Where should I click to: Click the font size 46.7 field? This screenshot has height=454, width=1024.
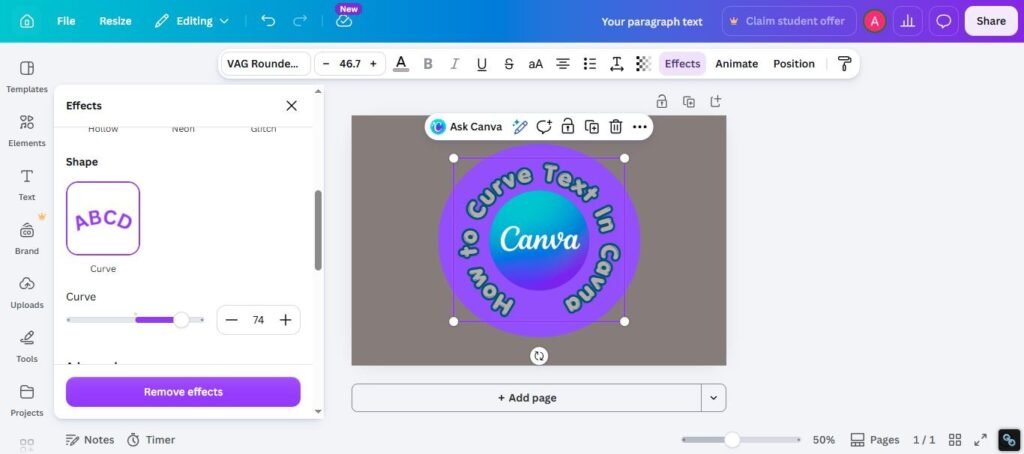click(350, 63)
